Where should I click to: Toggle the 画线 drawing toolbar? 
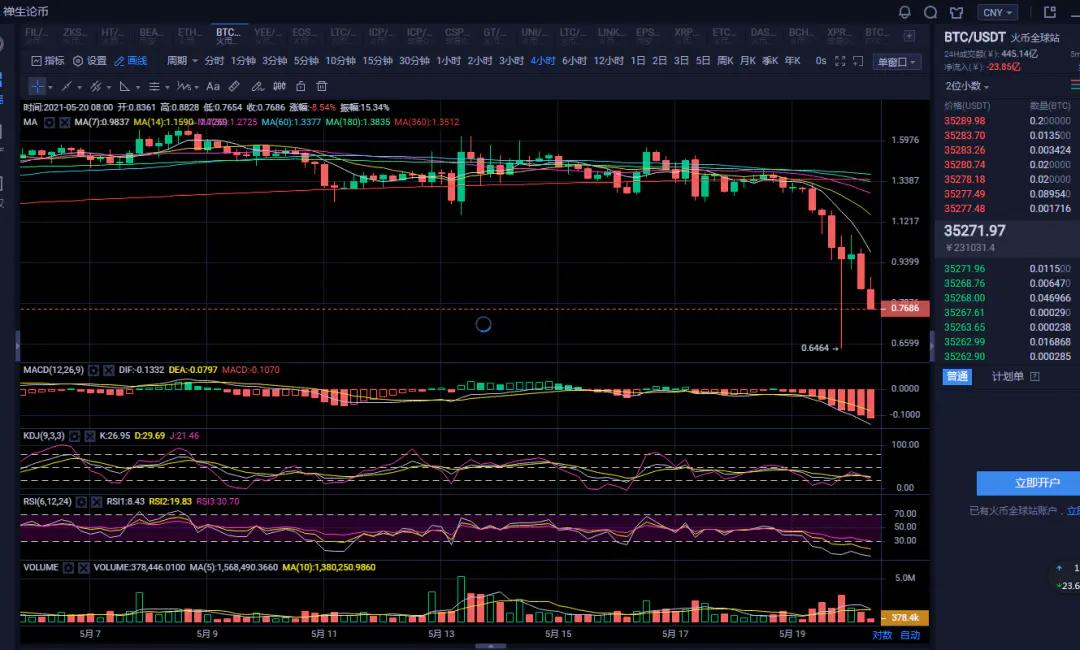(131, 61)
